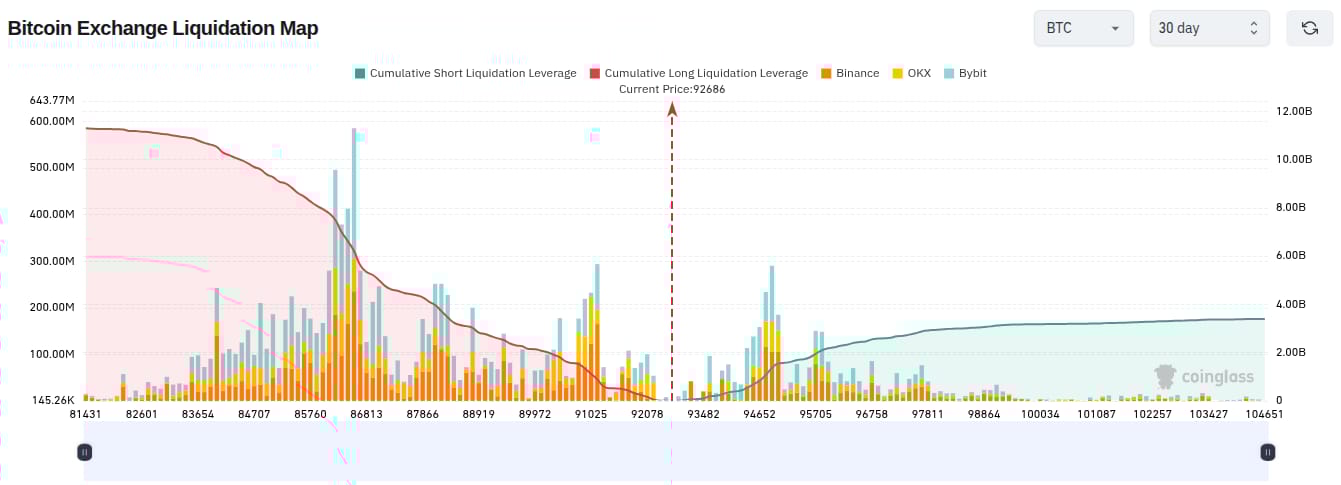Click the Bitcoin Exchange Liquidation Map title
Screen dimensions: 1341x485
(x=163, y=28)
